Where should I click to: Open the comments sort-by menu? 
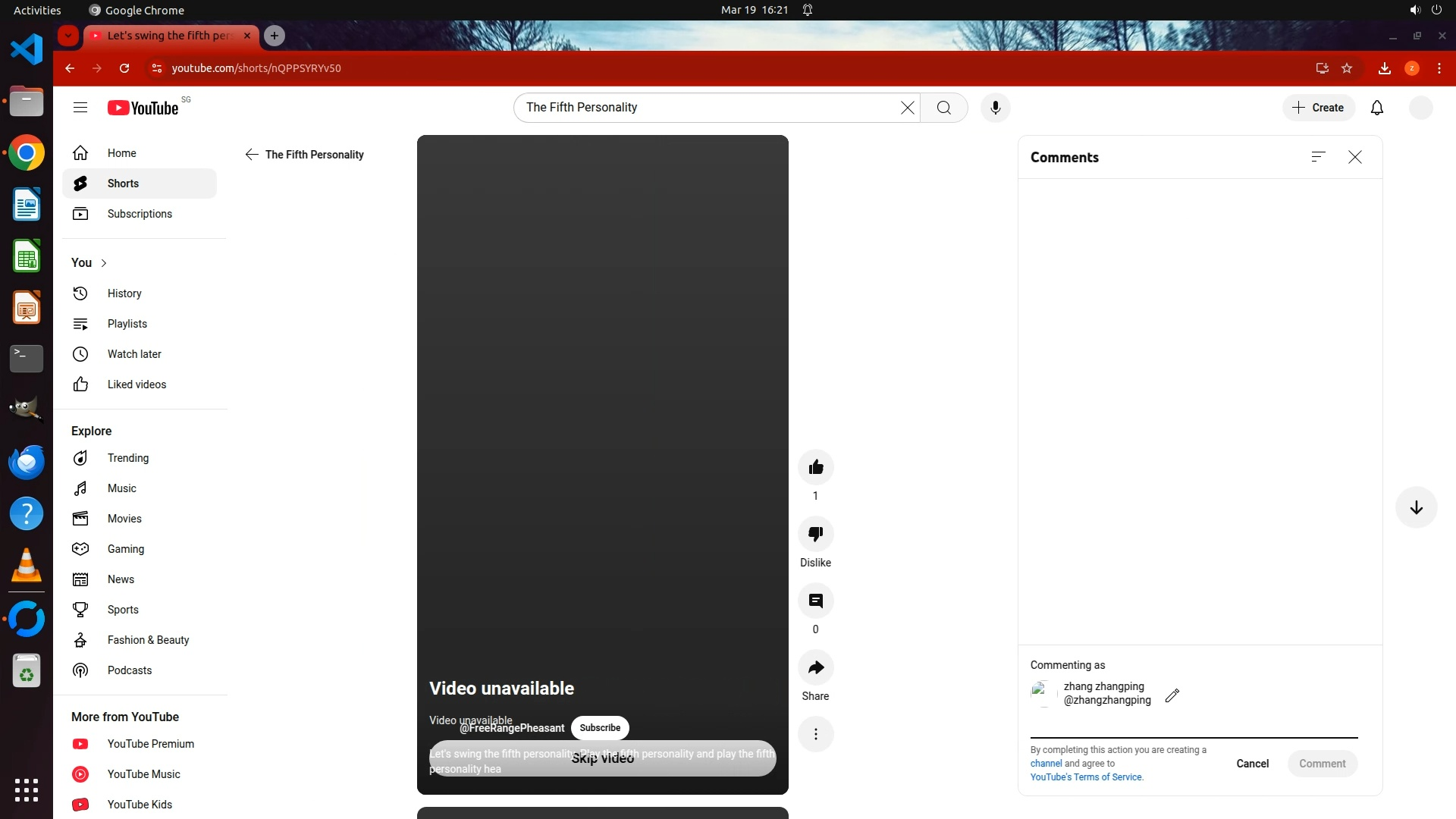tap(1318, 157)
